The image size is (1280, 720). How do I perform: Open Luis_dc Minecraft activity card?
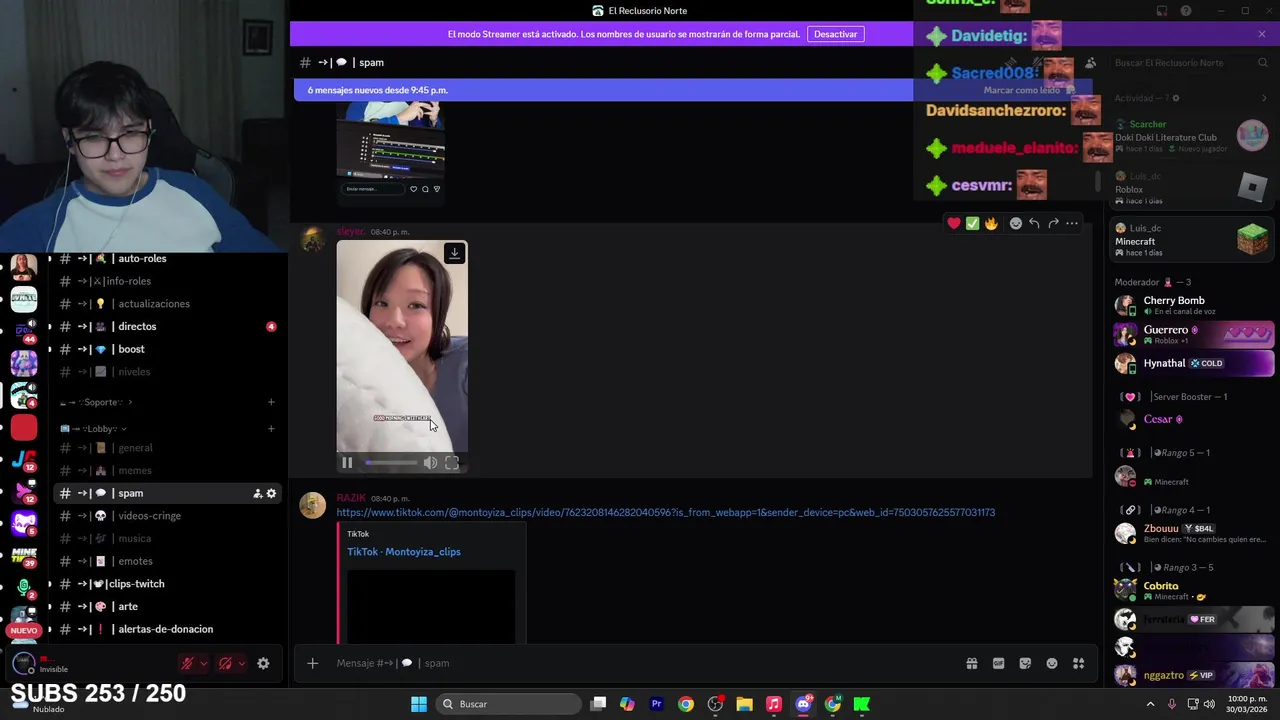click(x=1192, y=240)
